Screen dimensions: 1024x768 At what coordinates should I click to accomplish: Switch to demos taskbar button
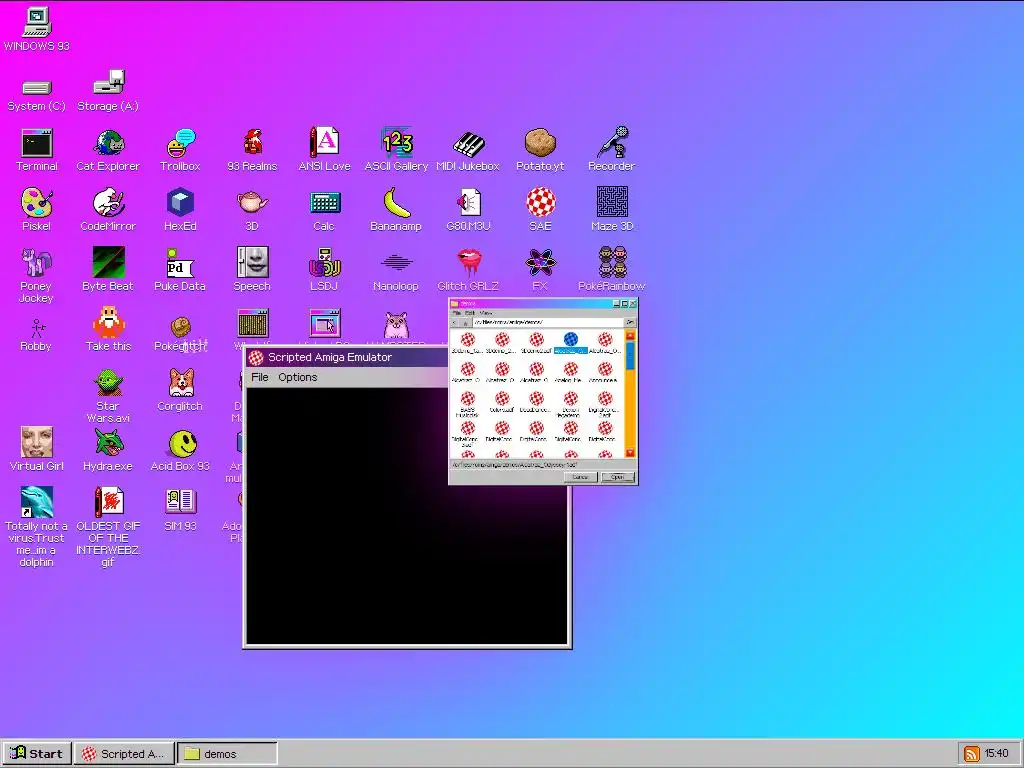coord(227,754)
